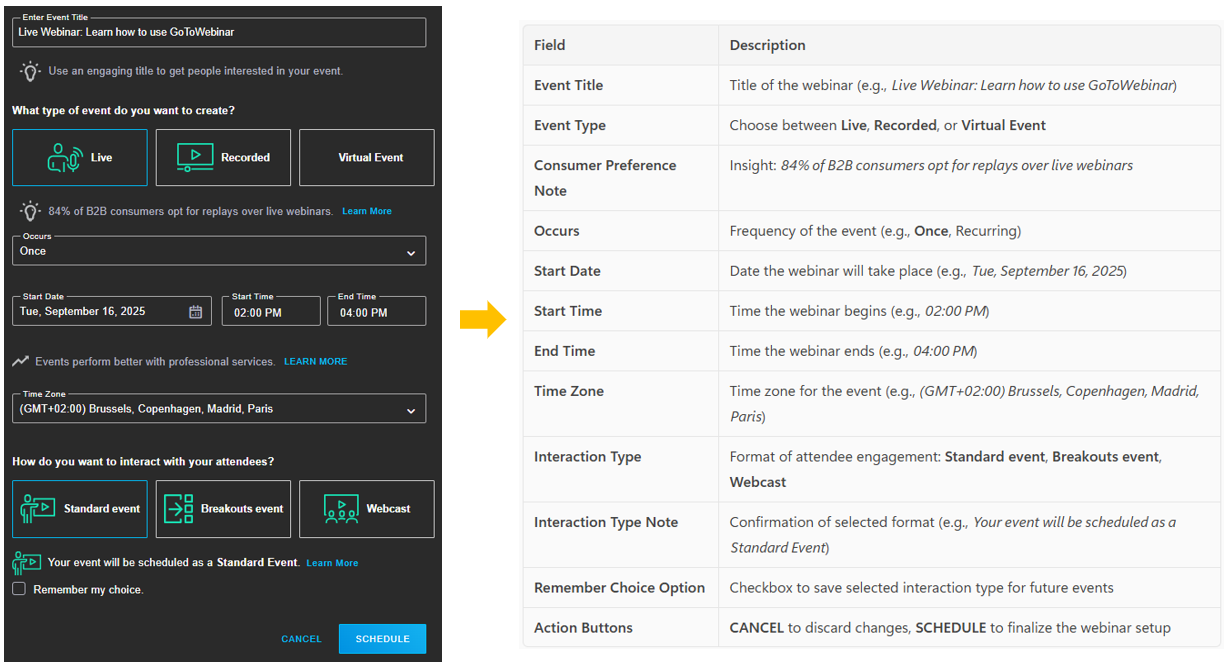Click the 'Time Zone' table cell
This screenshot has height=664, width=1225.
pos(621,404)
